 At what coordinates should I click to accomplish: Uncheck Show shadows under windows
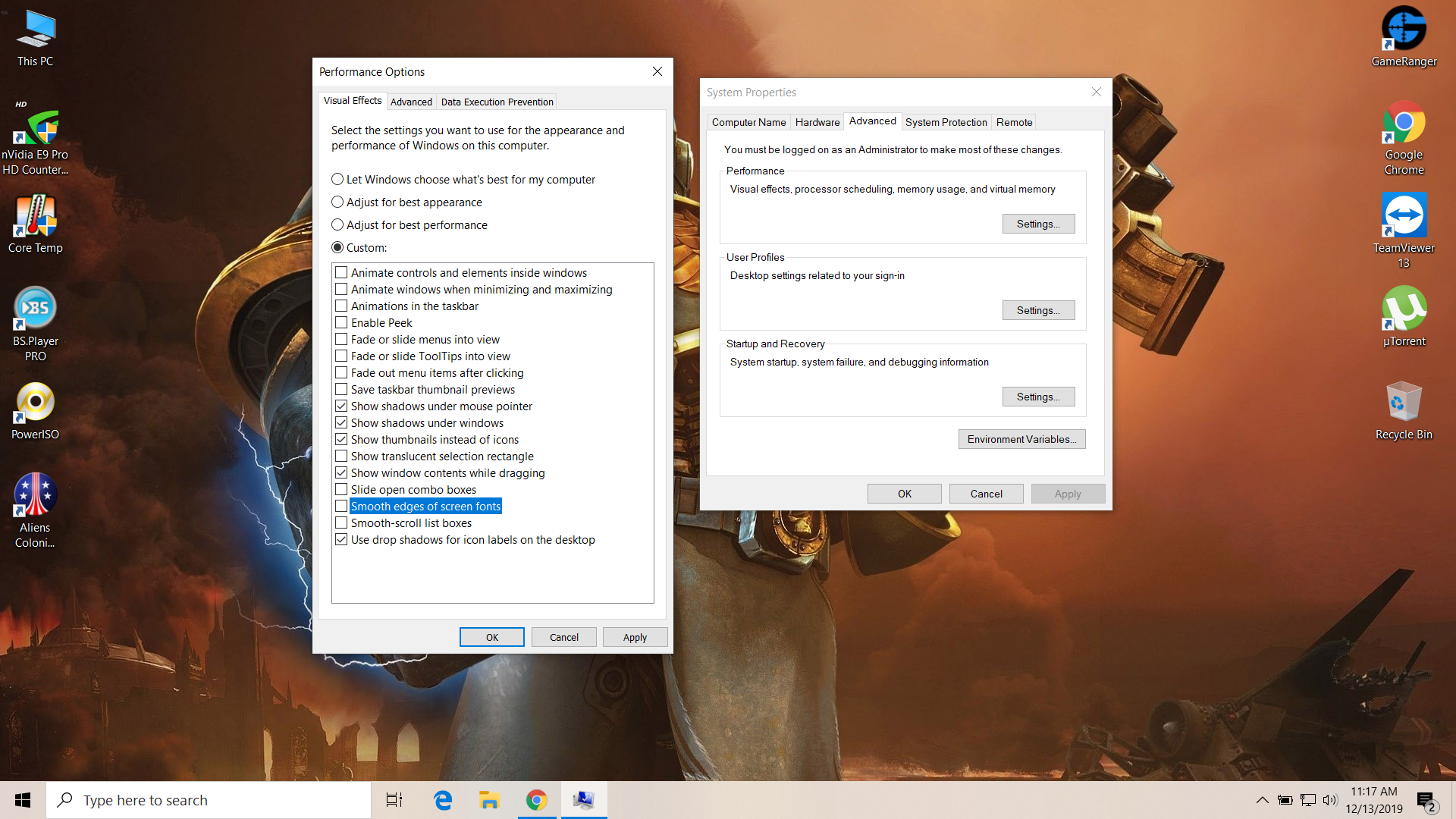click(x=341, y=423)
